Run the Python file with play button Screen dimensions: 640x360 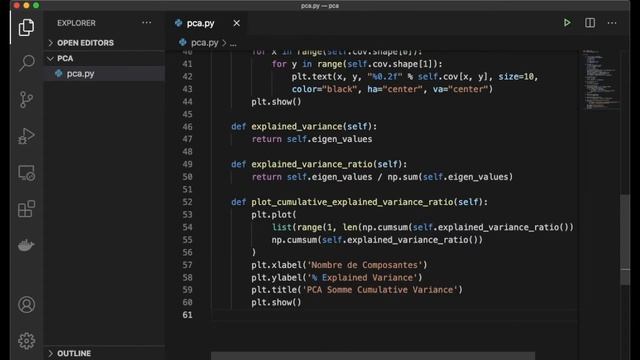click(567, 23)
